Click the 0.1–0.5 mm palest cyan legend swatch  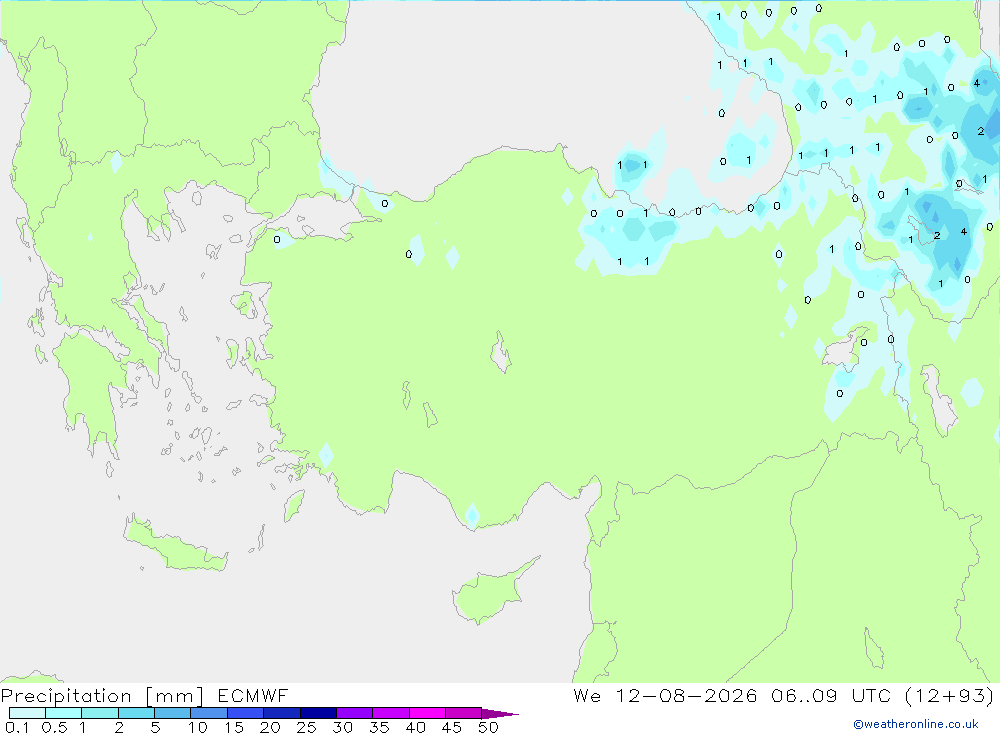(27, 713)
